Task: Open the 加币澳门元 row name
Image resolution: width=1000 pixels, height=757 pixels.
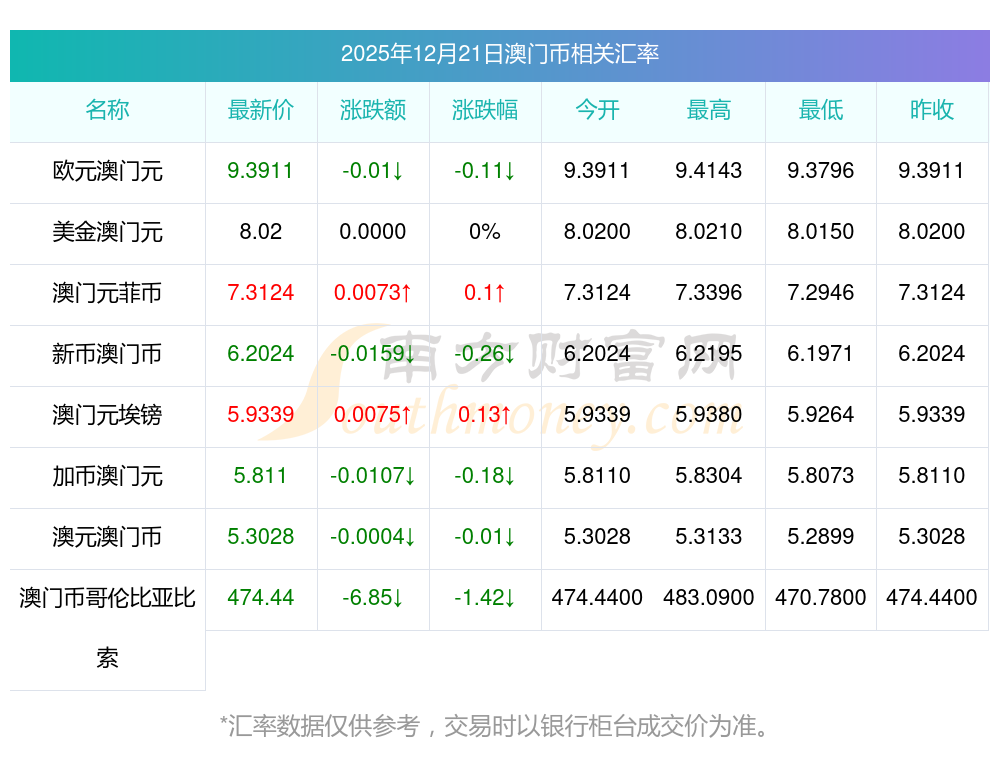Action: click(107, 476)
